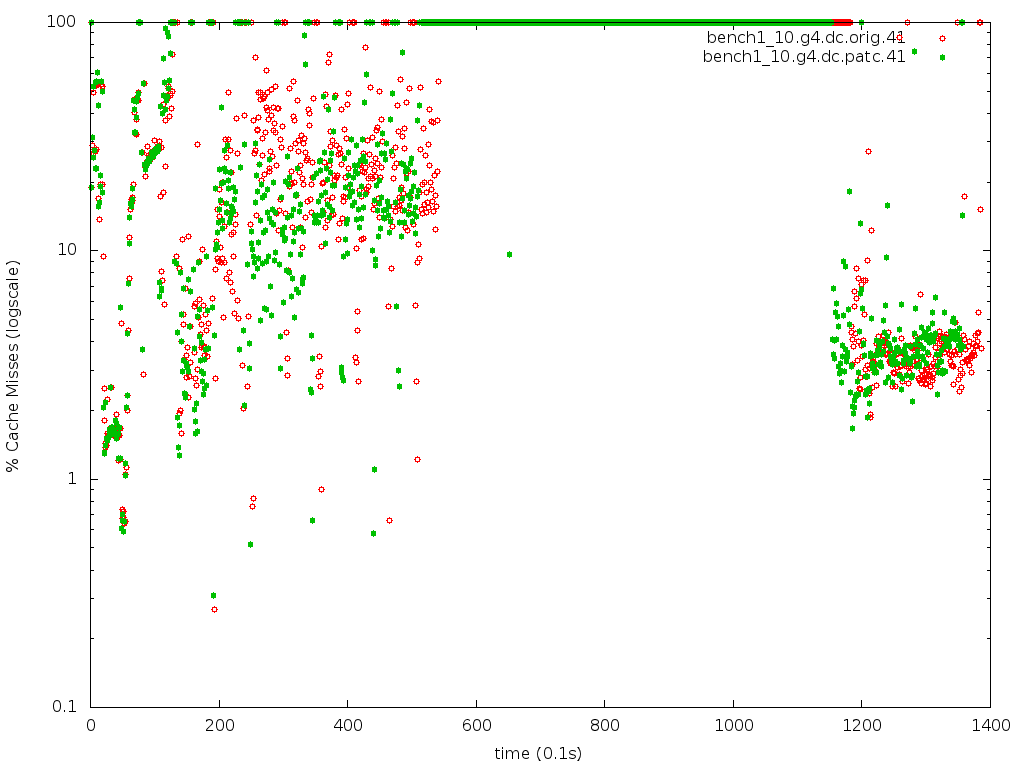This screenshot has height=768, width=1024.
Task: Click the x-axis tick label 200
Action: 219,726
